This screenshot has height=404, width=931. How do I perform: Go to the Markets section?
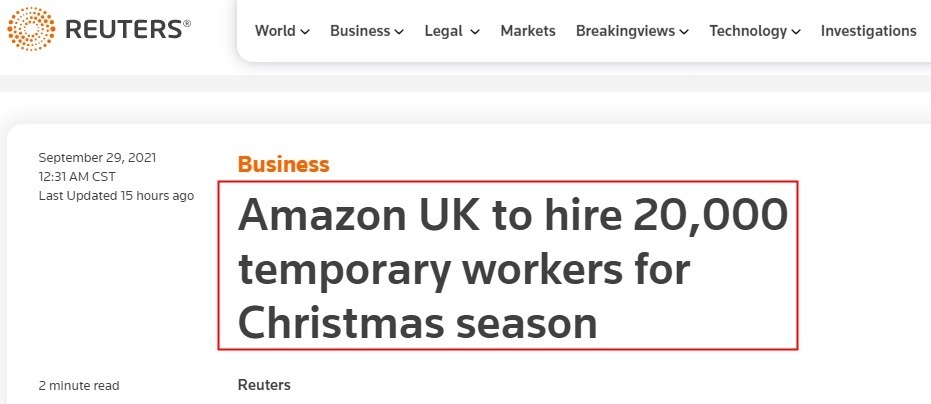click(x=528, y=31)
